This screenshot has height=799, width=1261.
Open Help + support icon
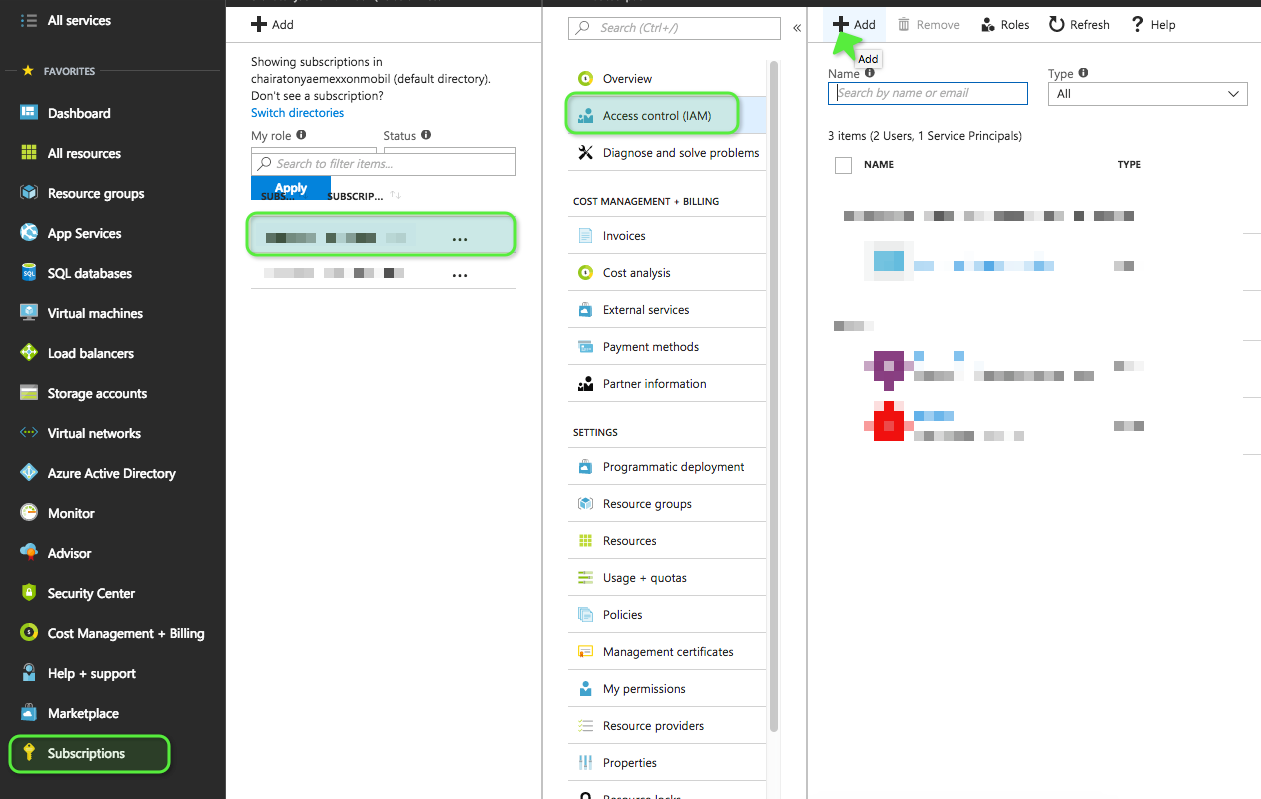[x=29, y=673]
